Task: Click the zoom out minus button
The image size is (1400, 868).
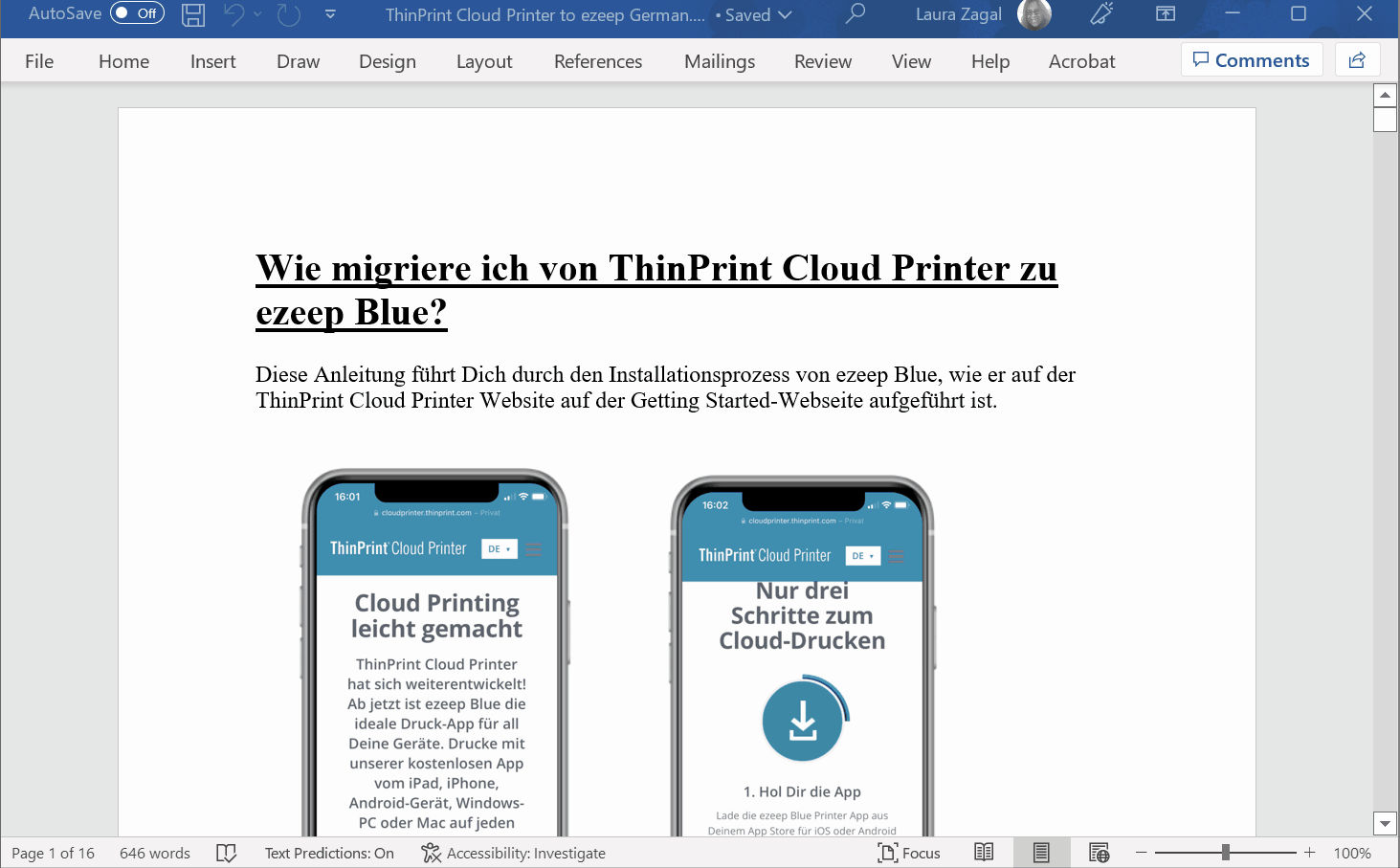Action: 1141,853
